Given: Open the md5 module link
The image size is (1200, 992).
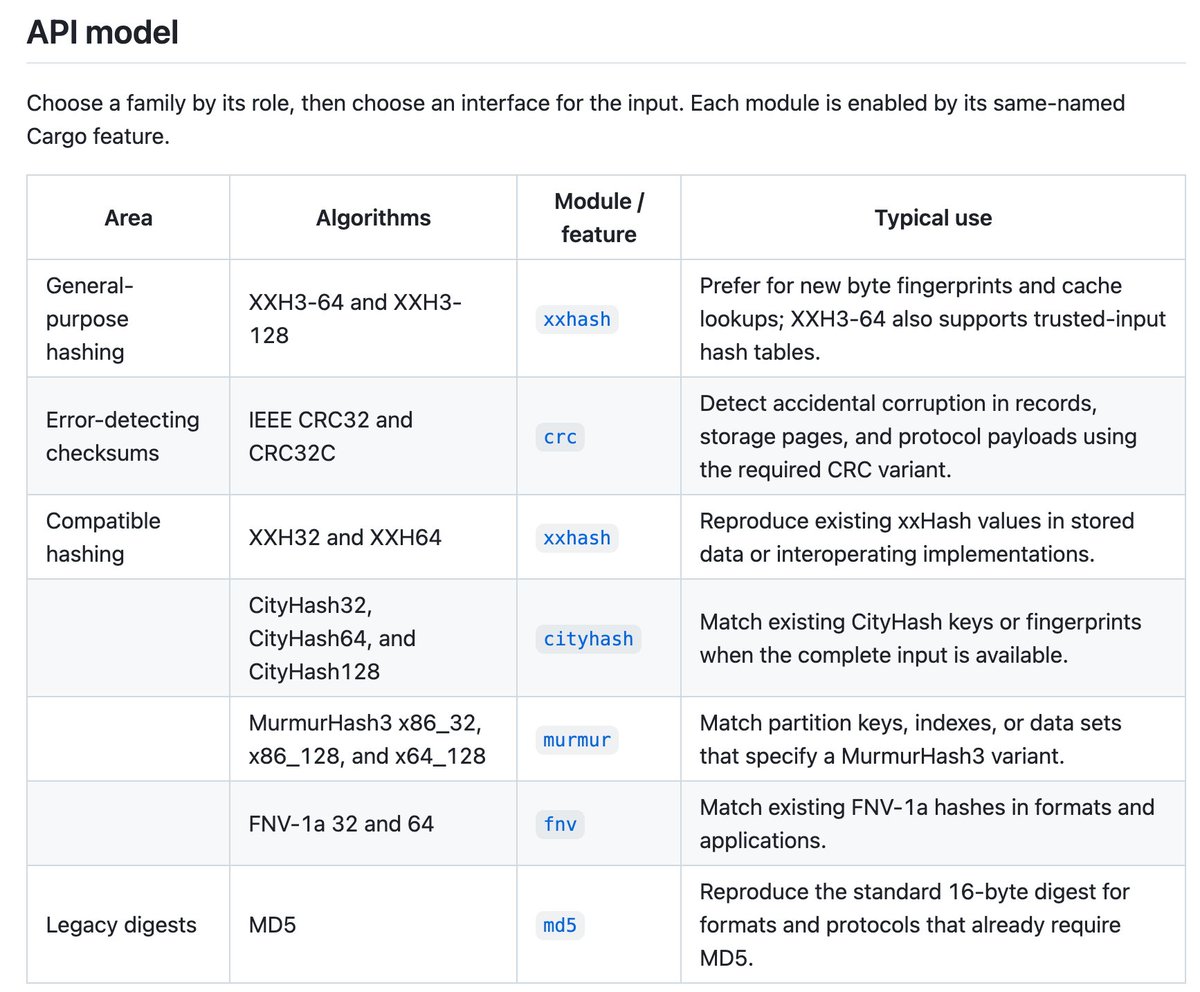Looking at the screenshot, I should pos(560,925).
